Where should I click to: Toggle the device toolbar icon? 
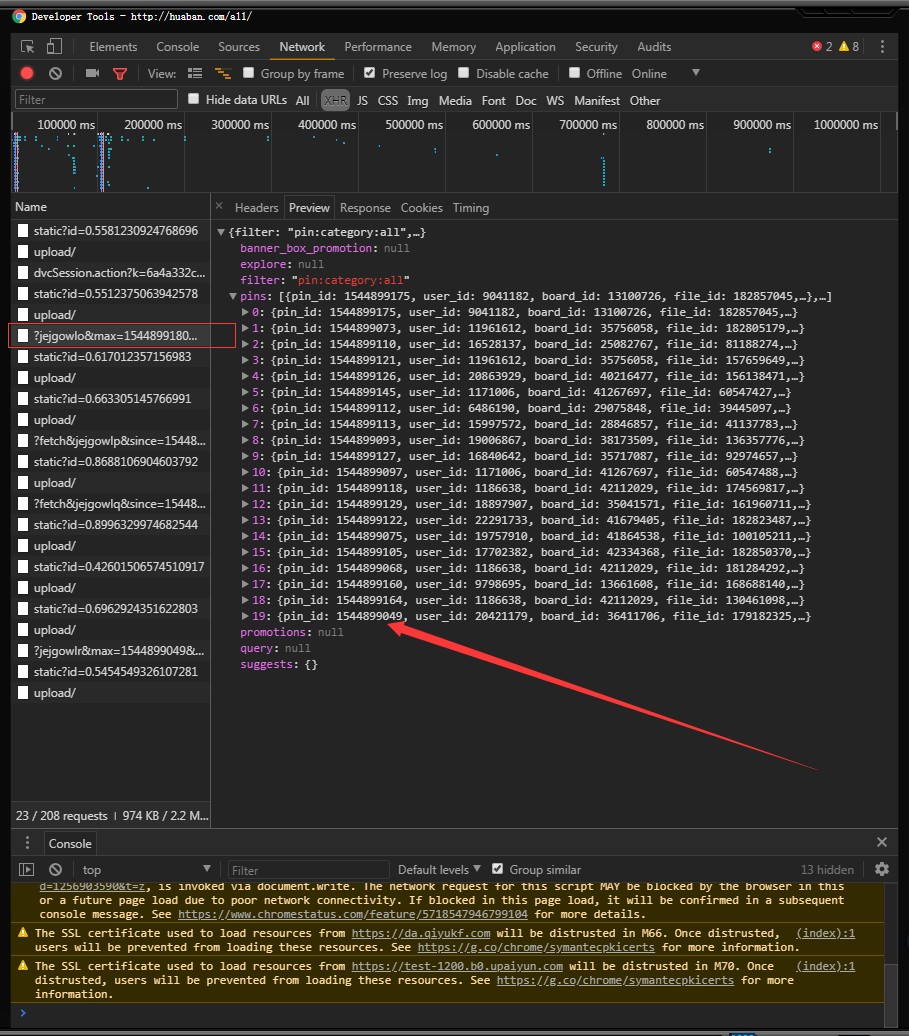click(x=54, y=46)
